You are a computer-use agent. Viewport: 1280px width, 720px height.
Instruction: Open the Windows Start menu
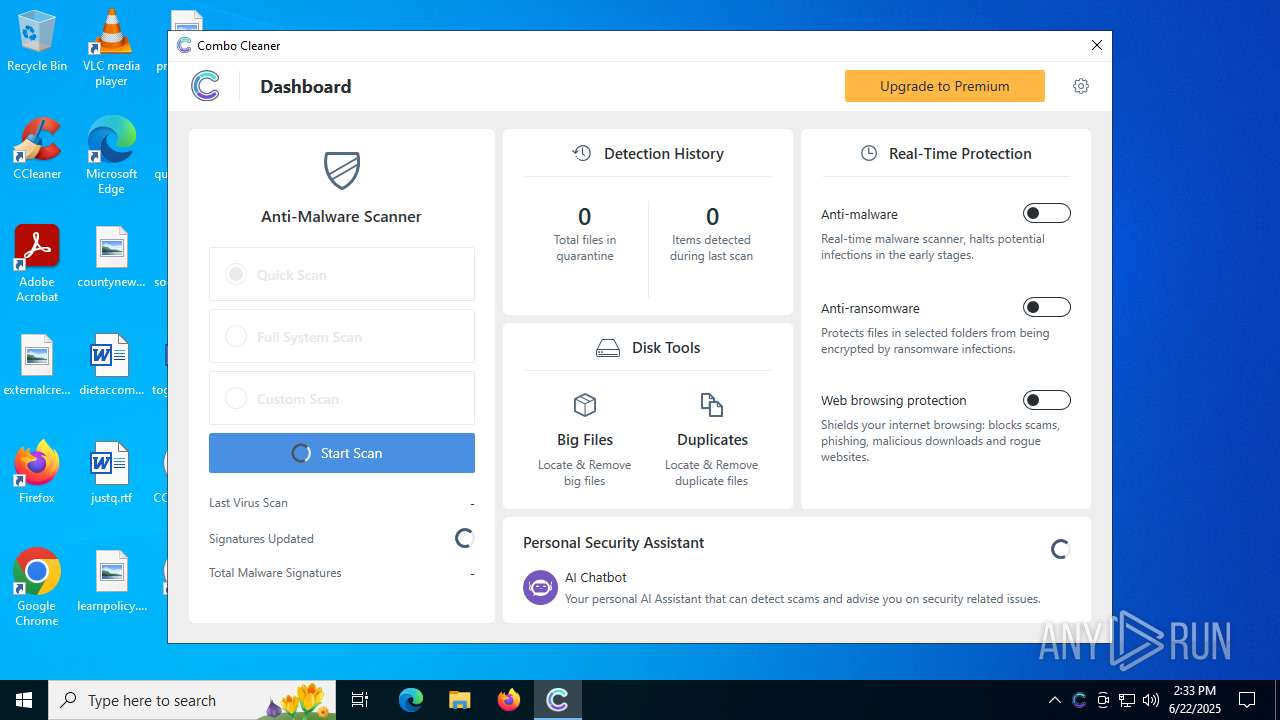pyautogui.click(x=24, y=700)
